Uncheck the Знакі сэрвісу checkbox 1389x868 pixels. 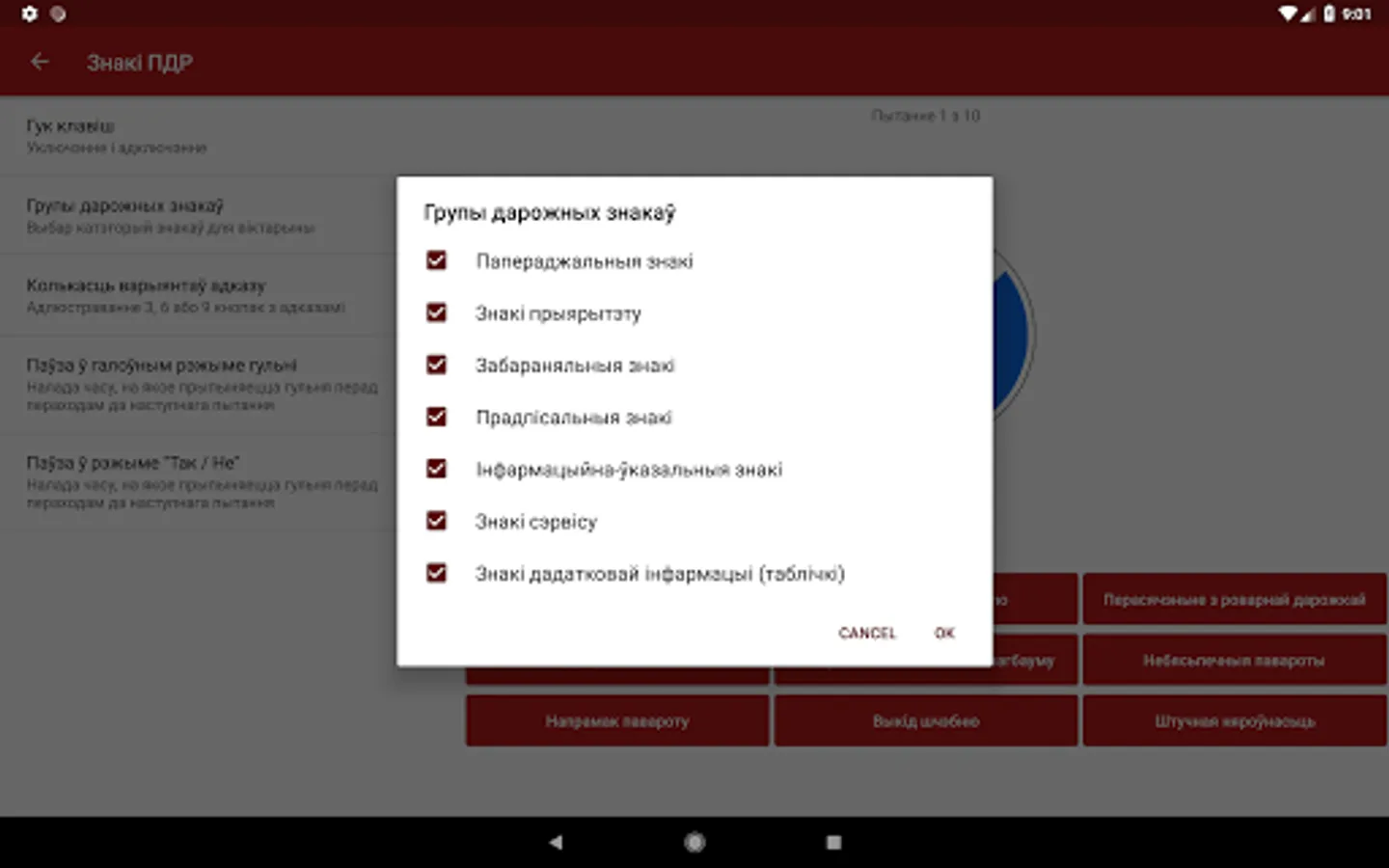pos(437,521)
